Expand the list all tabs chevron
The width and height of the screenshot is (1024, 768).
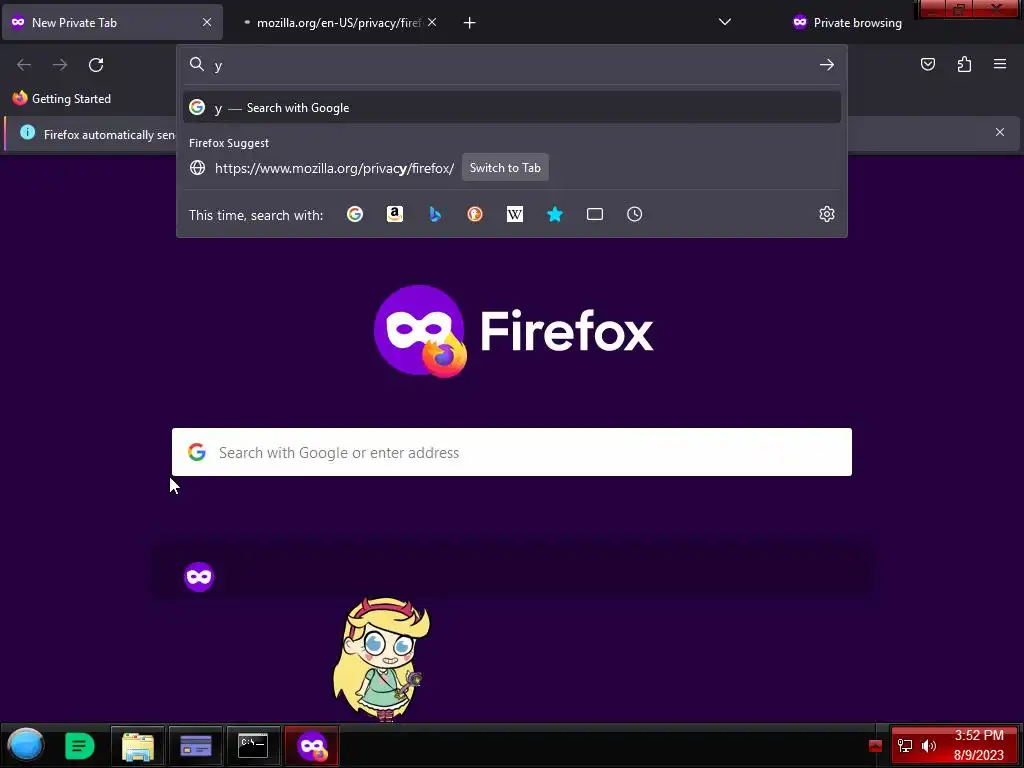point(725,22)
